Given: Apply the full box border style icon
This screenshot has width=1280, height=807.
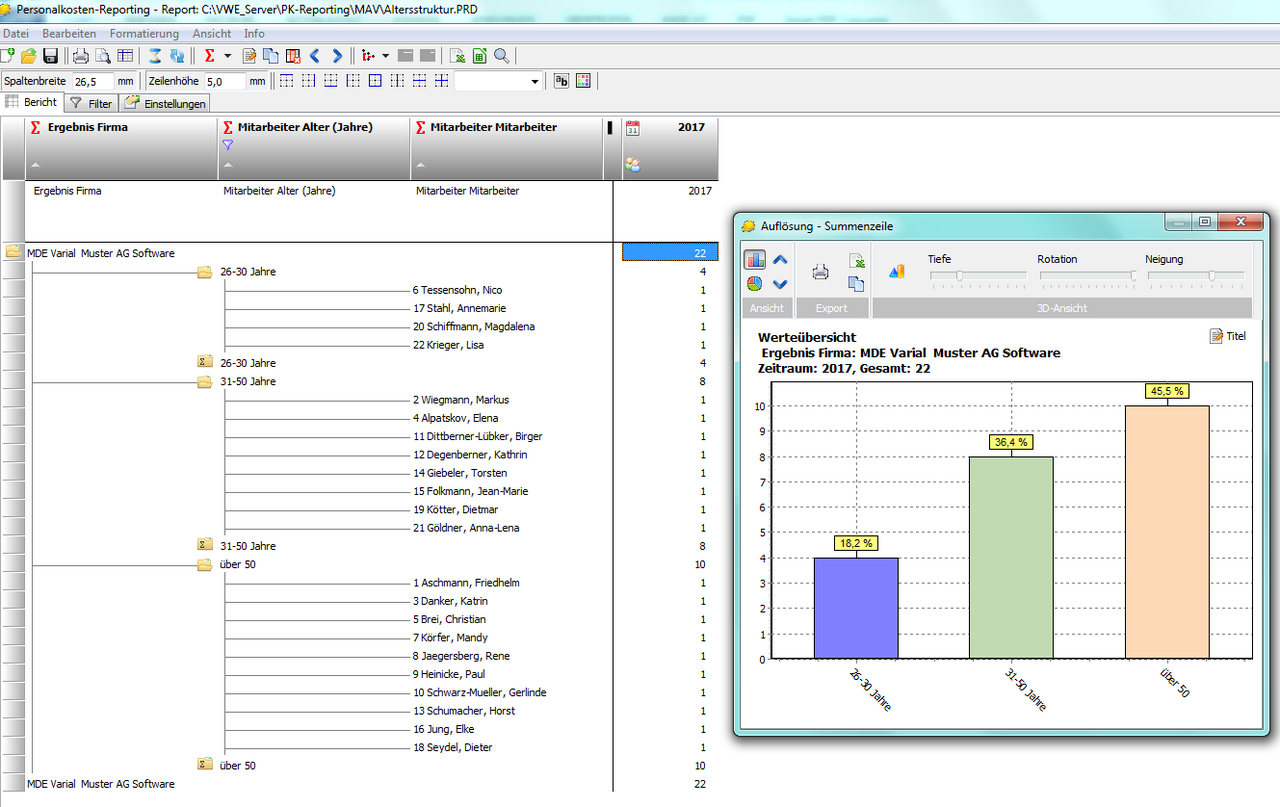Looking at the screenshot, I should click(x=375, y=81).
